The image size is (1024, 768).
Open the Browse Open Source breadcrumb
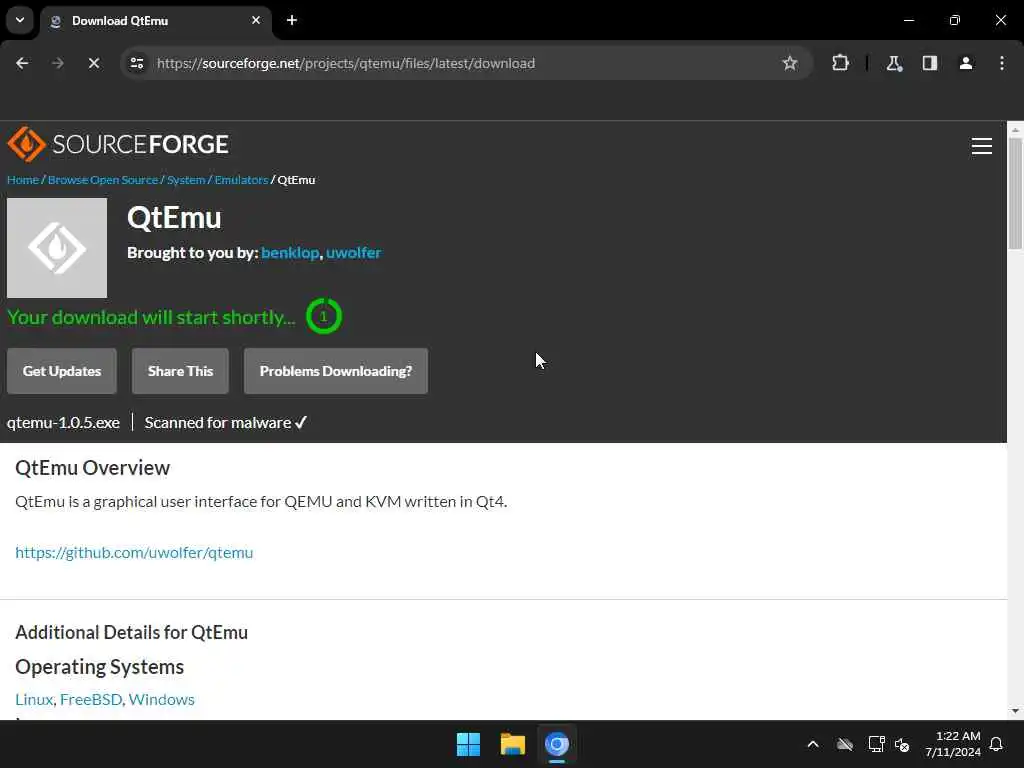(x=103, y=180)
